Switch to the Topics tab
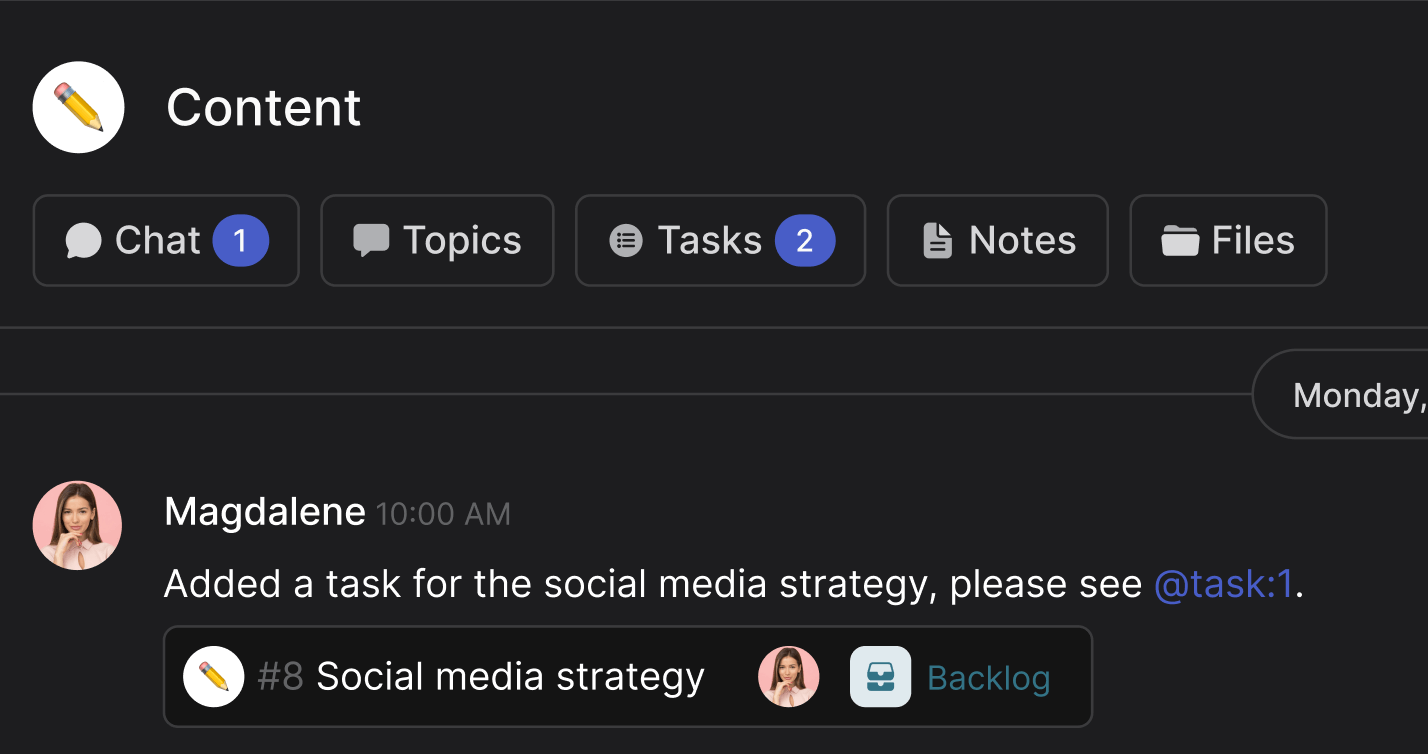The width and height of the screenshot is (1428, 754). [x=437, y=240]
